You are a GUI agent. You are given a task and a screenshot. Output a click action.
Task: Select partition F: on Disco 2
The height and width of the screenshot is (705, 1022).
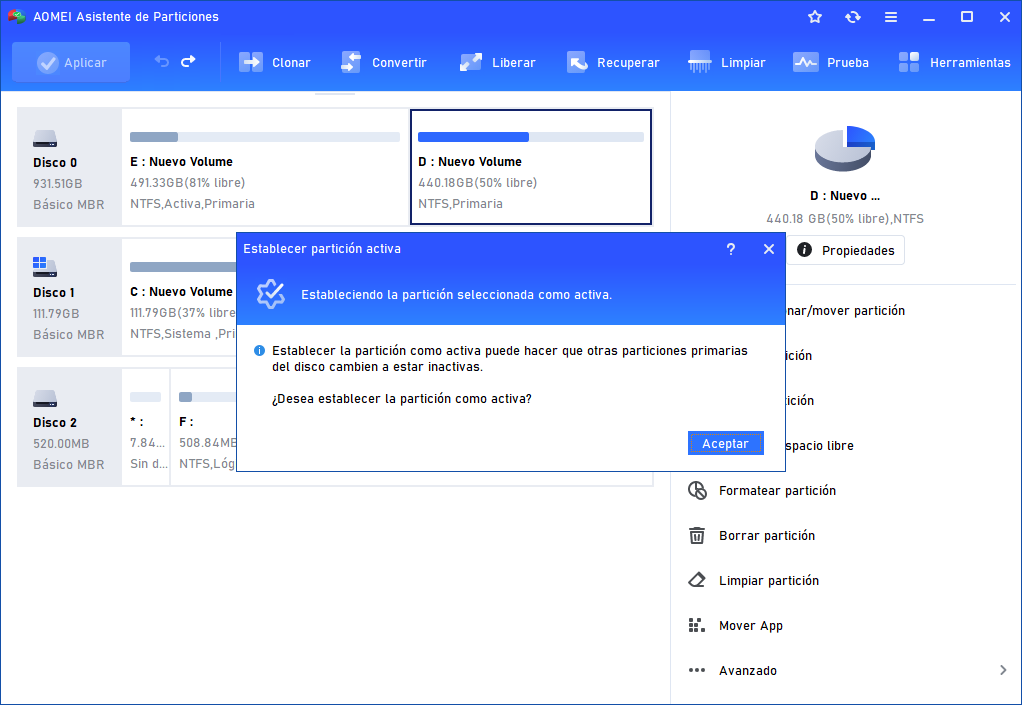tap(204, 427)
